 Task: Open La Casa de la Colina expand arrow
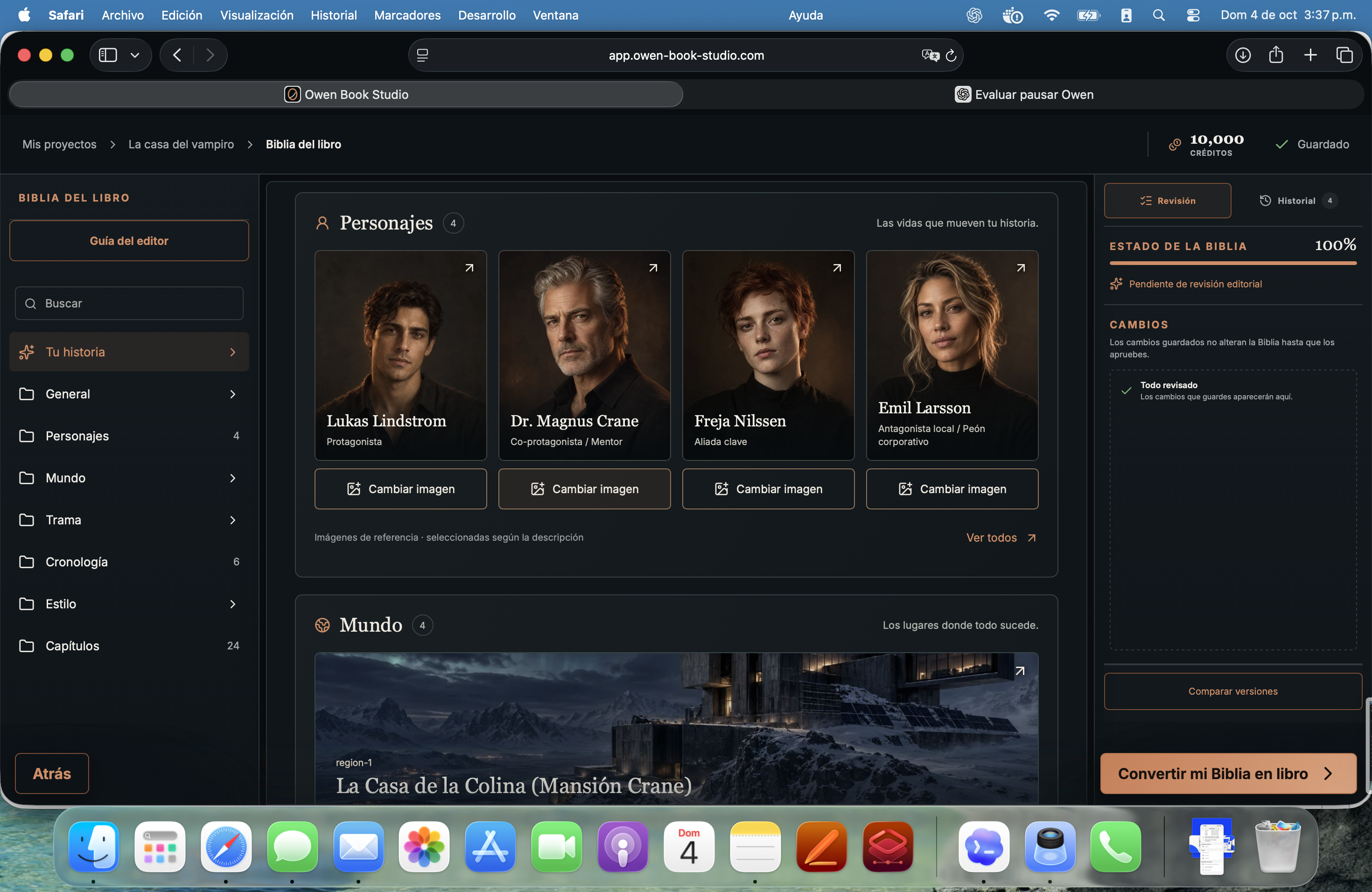point(1020,671)
